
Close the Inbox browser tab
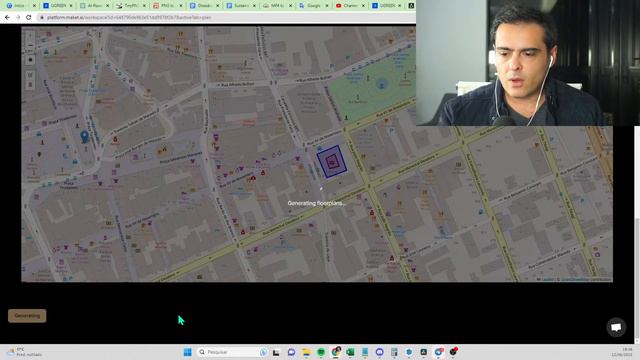[x=34, y=6]
